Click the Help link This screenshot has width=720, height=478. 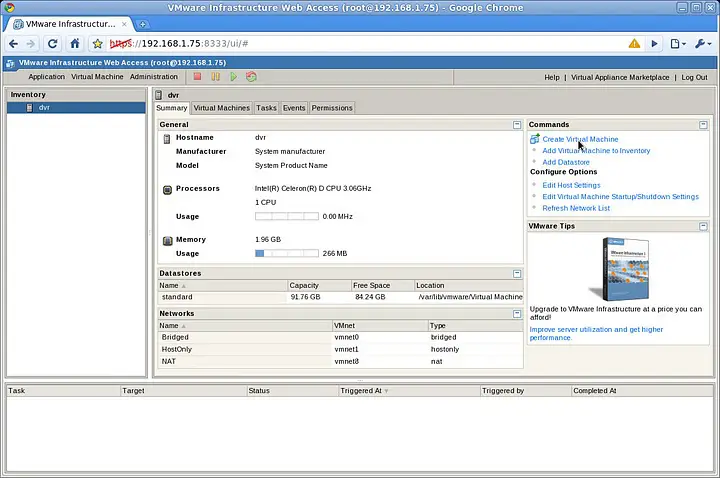coord(552,78)
